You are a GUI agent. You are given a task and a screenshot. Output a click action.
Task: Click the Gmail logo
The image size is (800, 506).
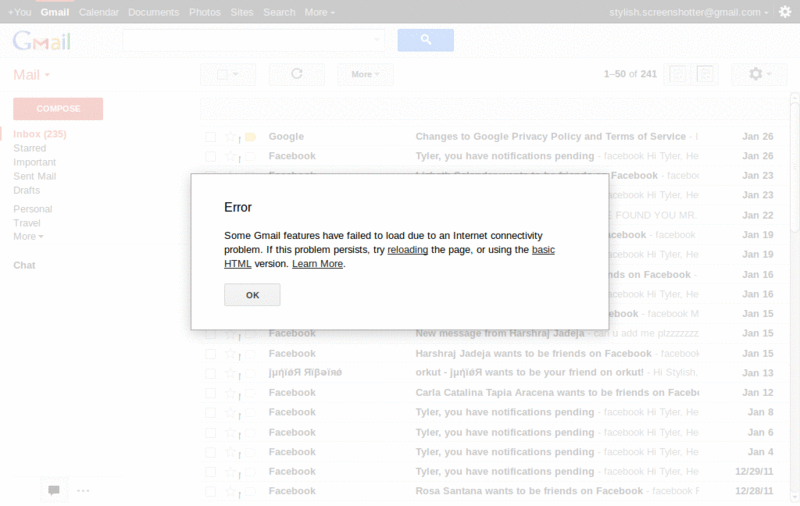(x=42, y=41)
